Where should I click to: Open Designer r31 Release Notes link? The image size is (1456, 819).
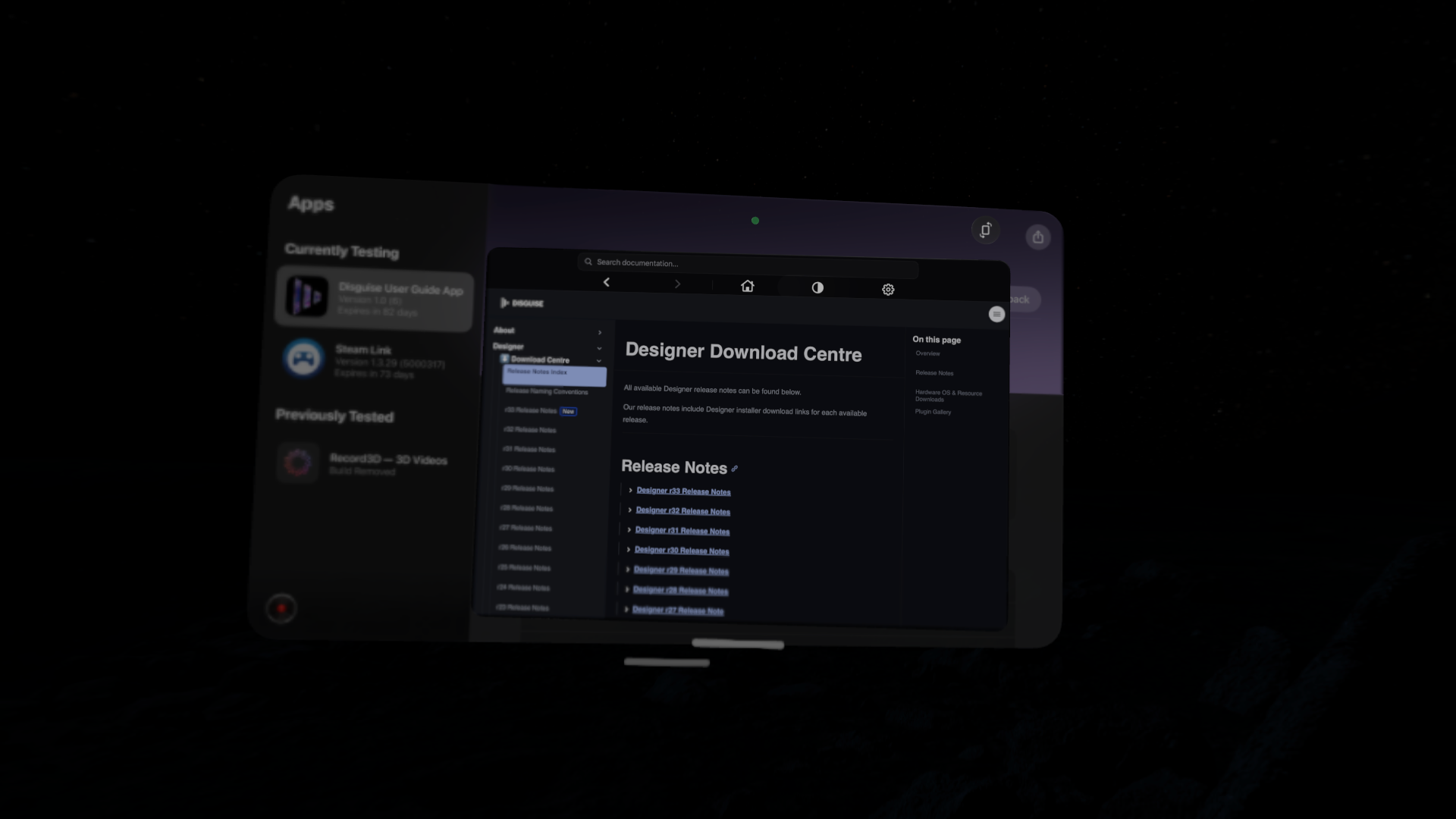pyautogui.click(x=682, y=531)
